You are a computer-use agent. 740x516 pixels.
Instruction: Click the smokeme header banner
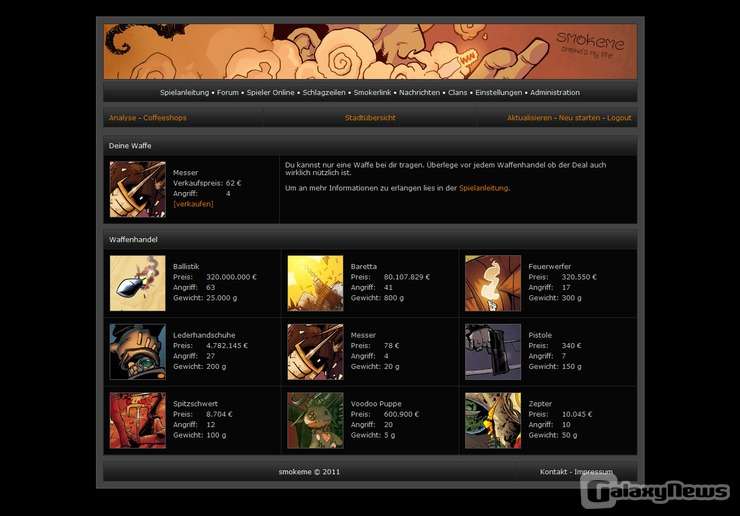tap(370, 51)
